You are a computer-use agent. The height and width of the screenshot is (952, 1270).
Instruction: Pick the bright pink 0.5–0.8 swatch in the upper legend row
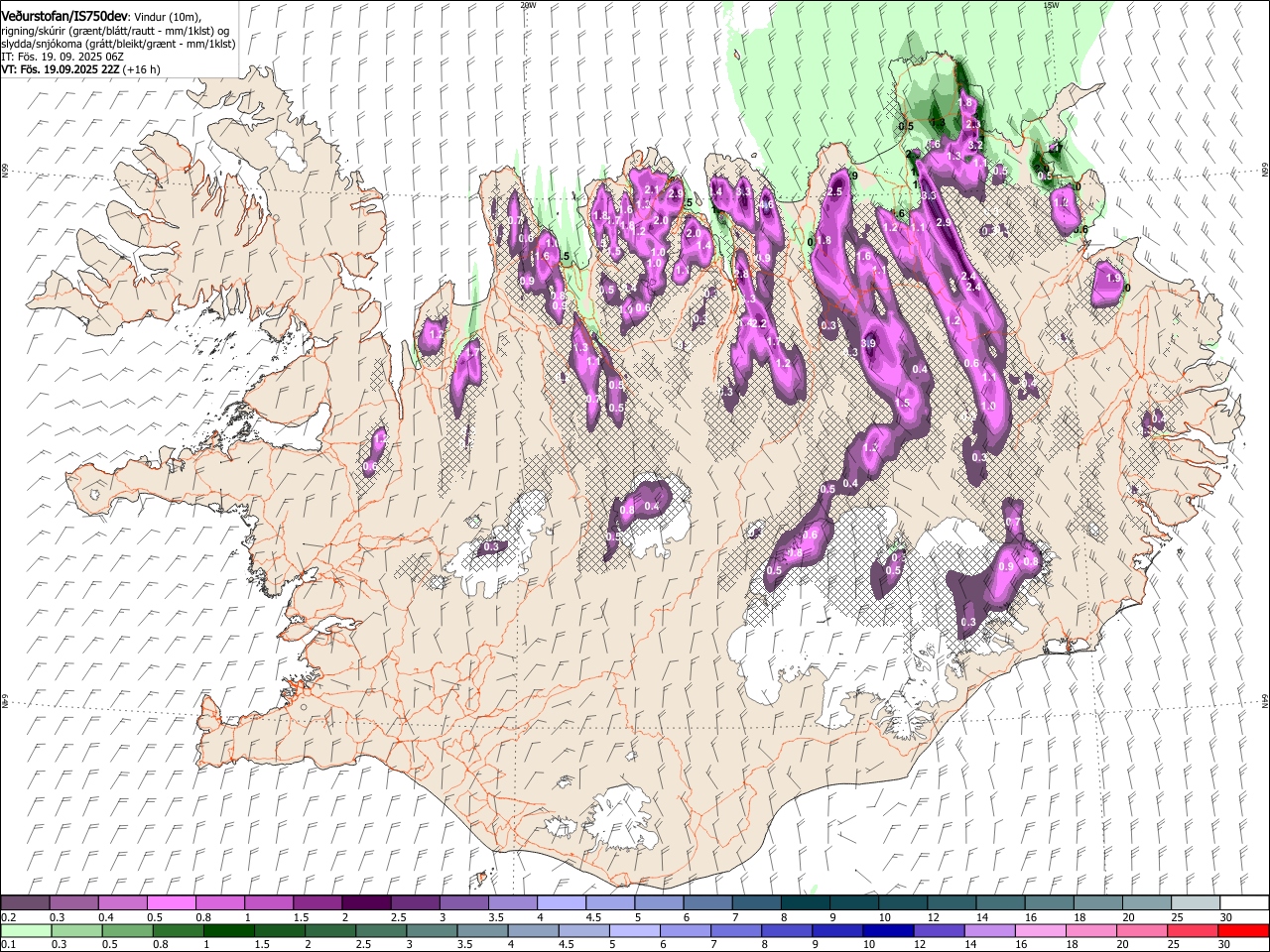(x=171, y=903)
